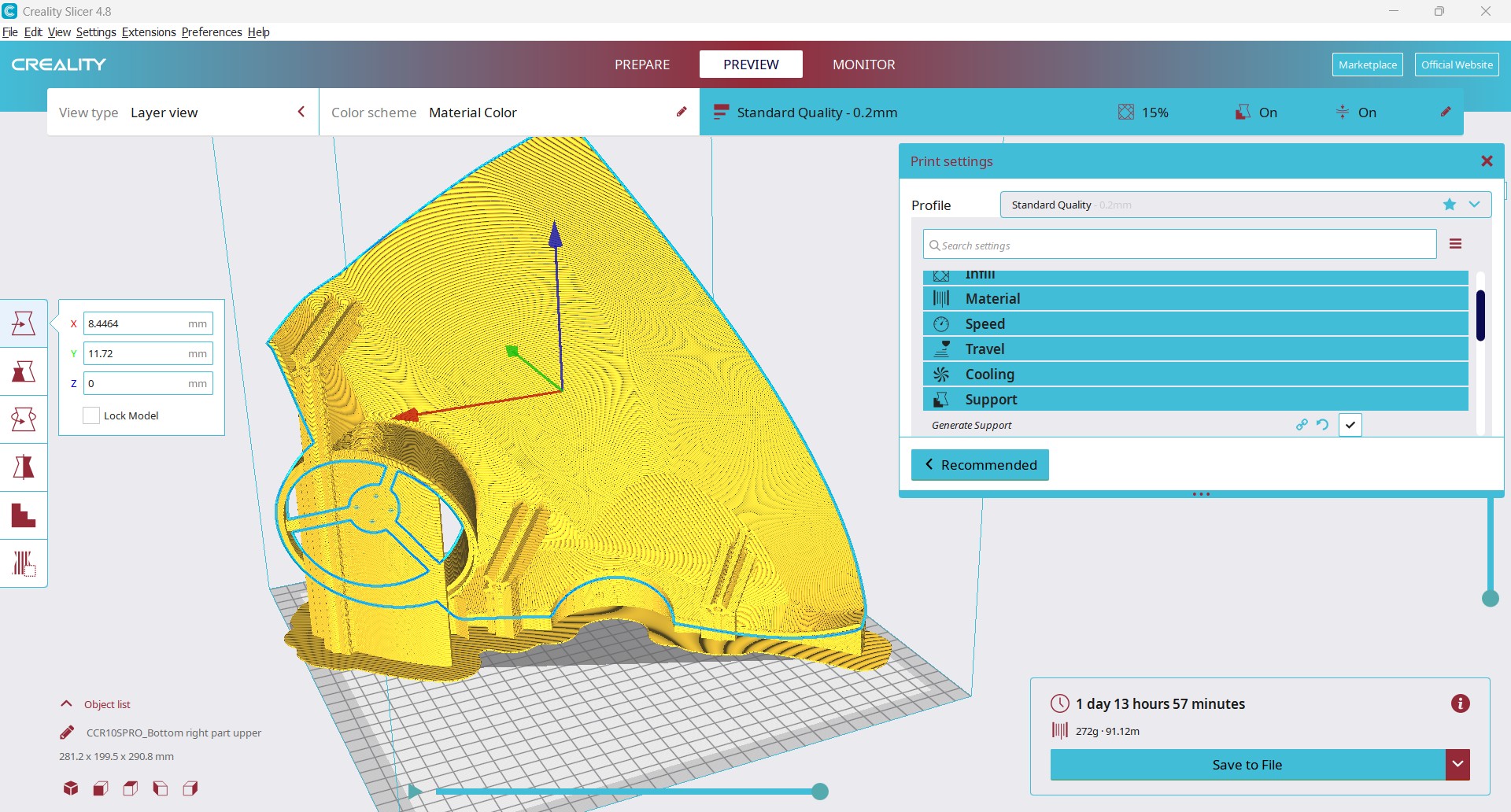Image resolution: width=1511 pixels, height=812 pixels.
Task: Click the X position input field
Action: click(148, 323)
